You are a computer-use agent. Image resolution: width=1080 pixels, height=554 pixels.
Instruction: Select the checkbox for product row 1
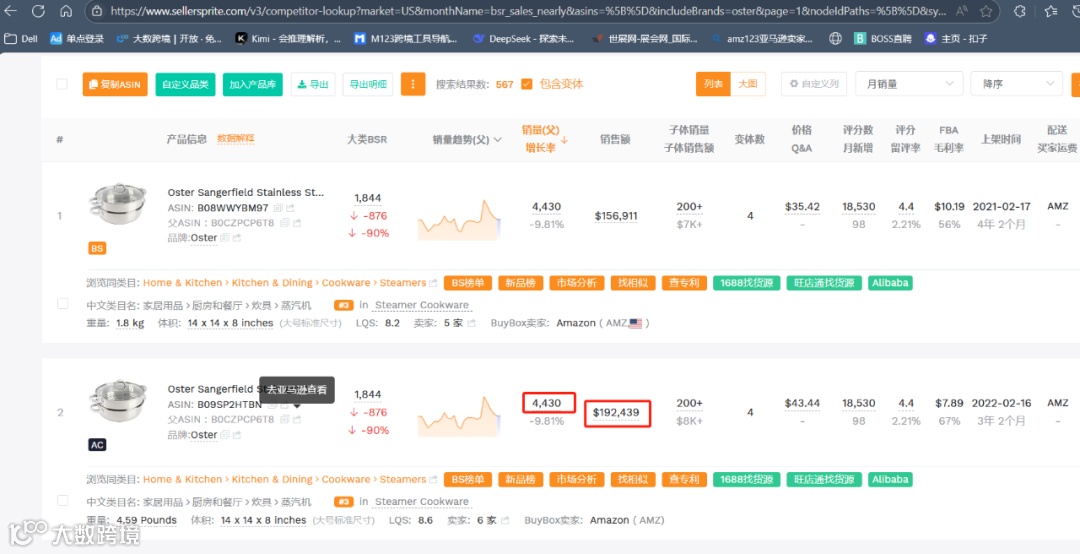pos(62,303)
